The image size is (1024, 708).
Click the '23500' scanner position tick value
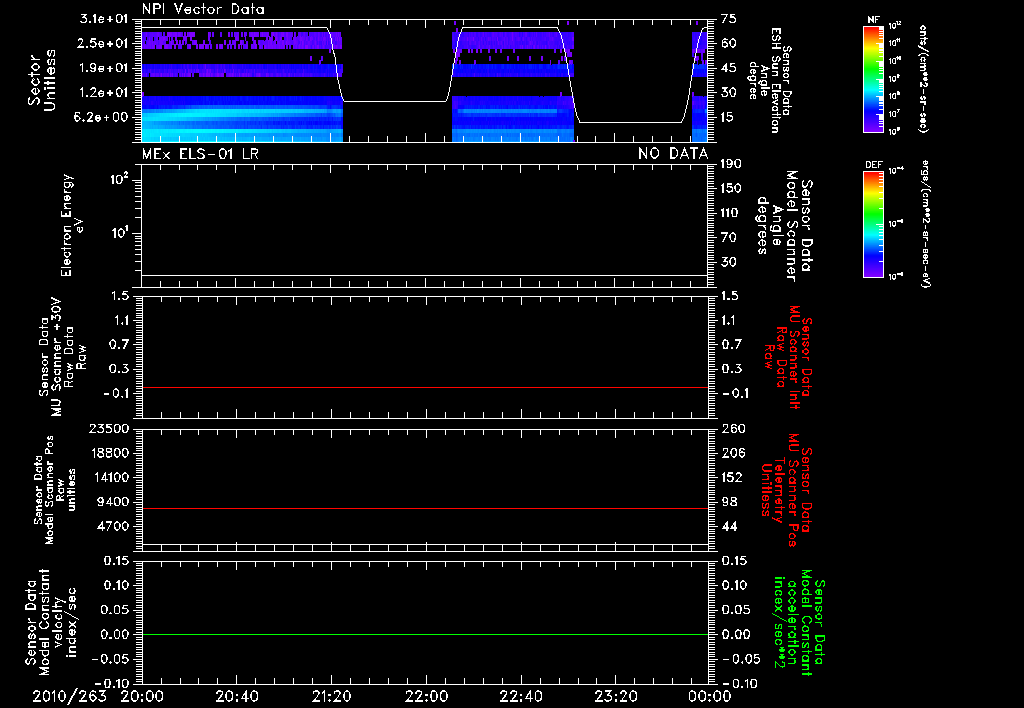point(110,428)
